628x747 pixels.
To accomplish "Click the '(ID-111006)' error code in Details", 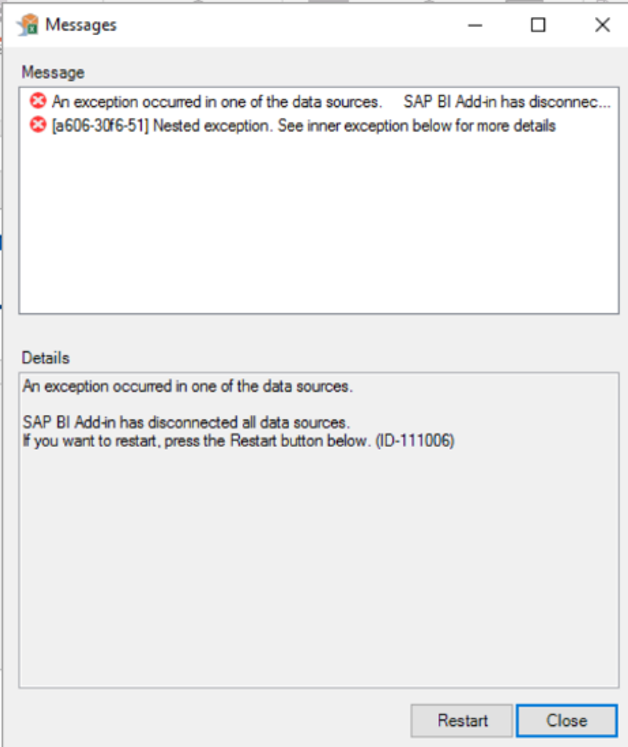I will click(415, 441).
